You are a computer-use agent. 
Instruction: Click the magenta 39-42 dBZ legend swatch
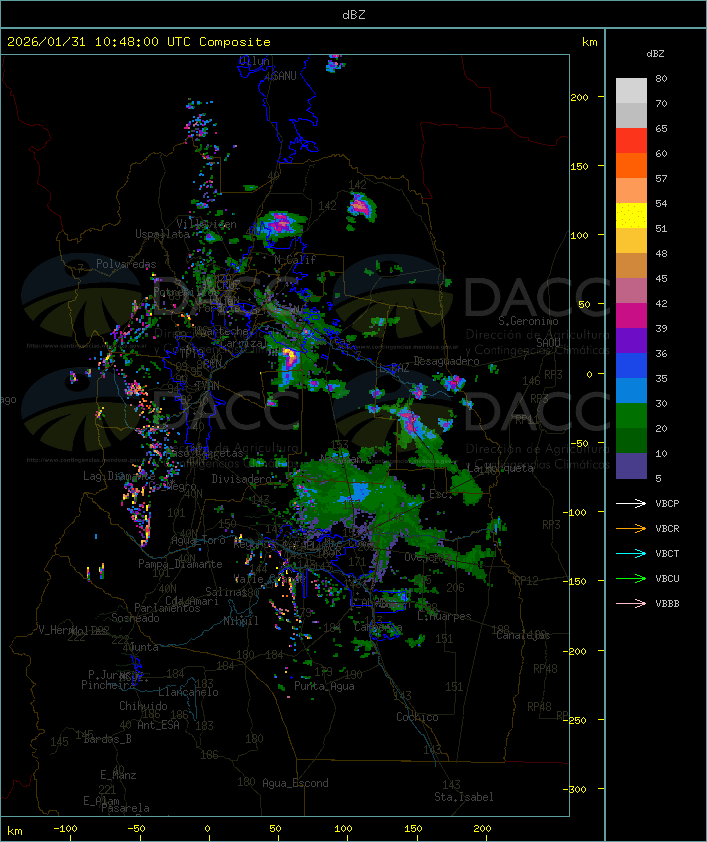click(x=631, y=316)
